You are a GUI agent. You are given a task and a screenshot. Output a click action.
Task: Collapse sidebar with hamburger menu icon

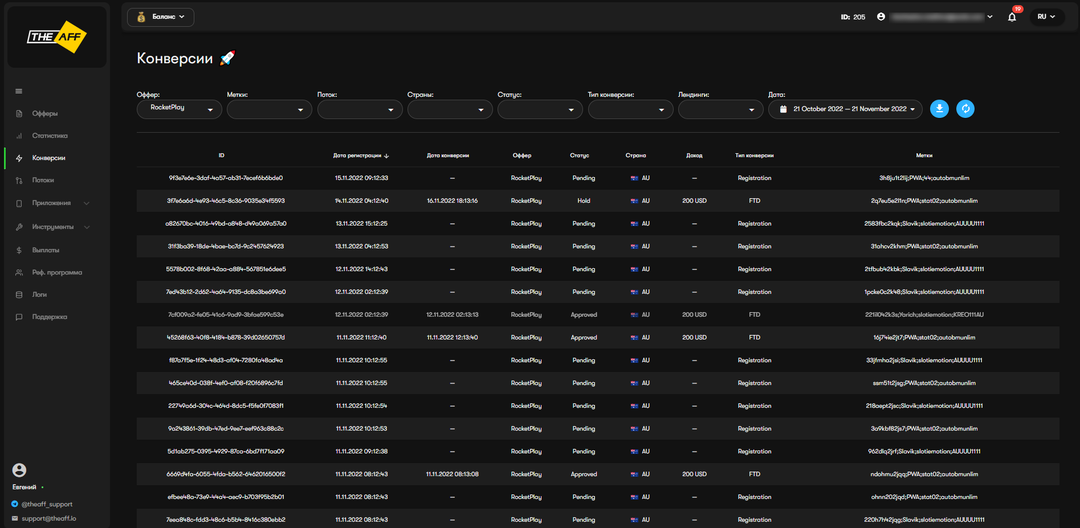18,91
